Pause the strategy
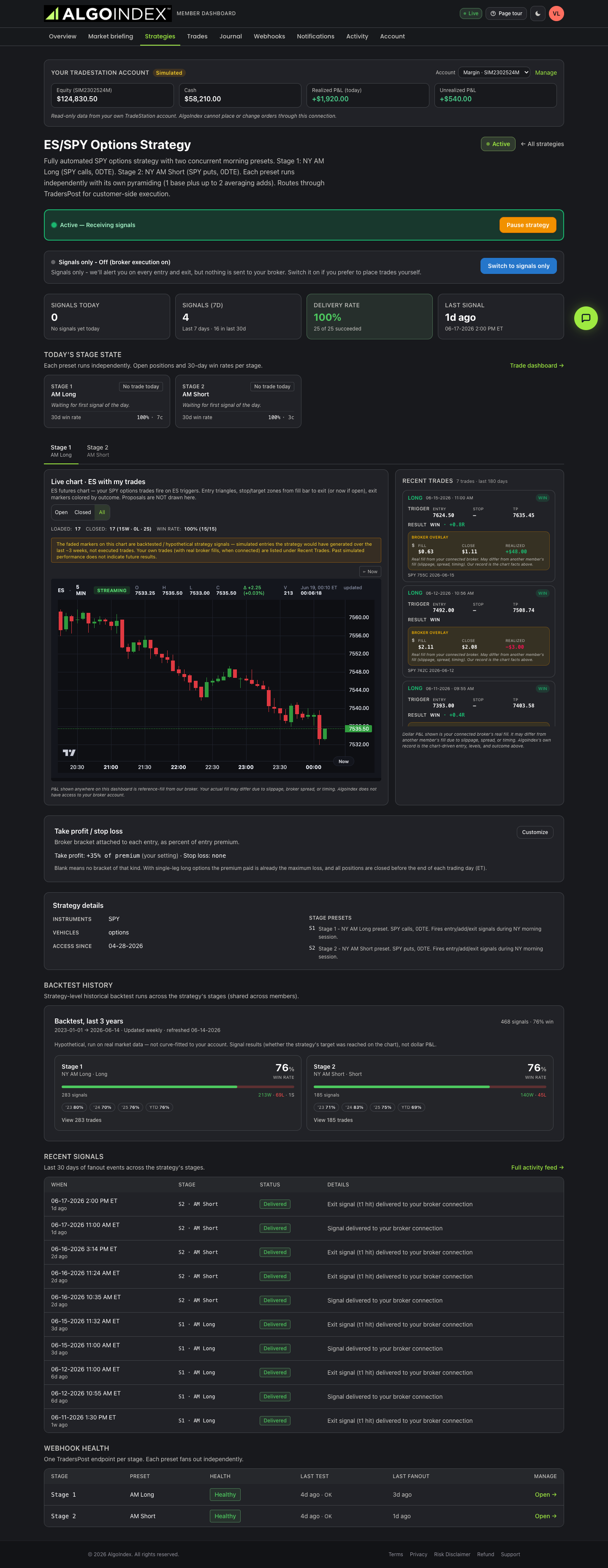 click(528, 225)
